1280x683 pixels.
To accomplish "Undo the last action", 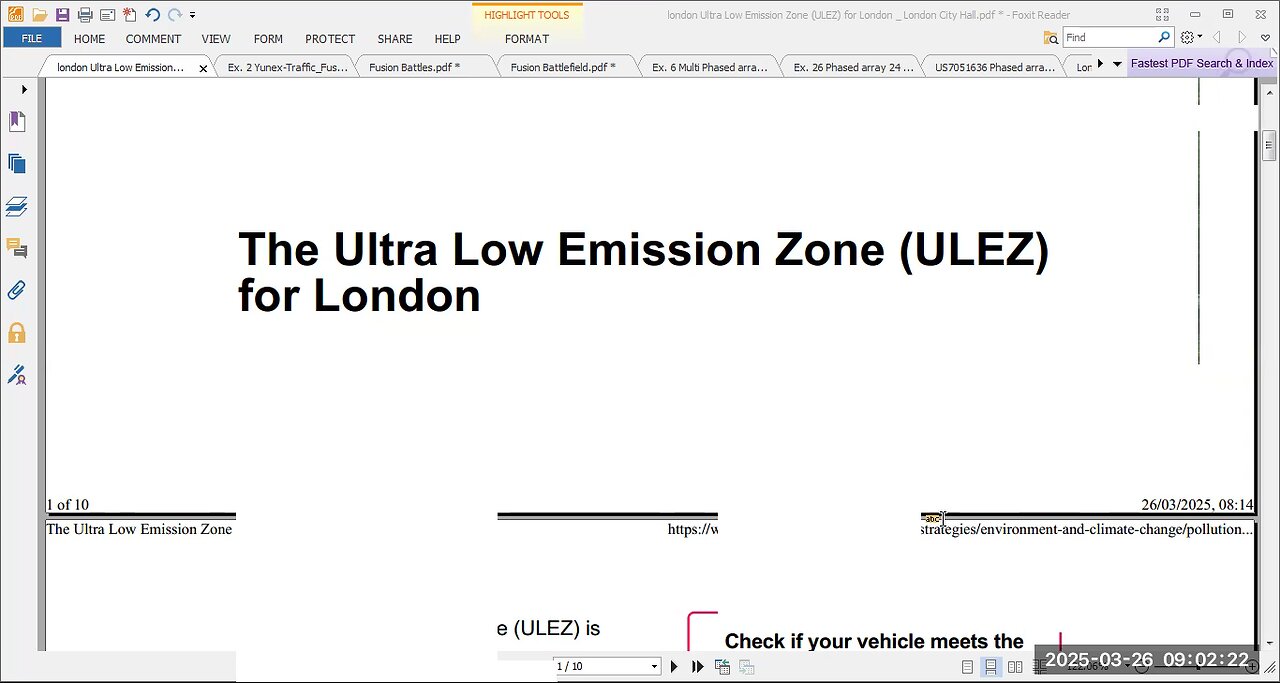I will (152, 15).
